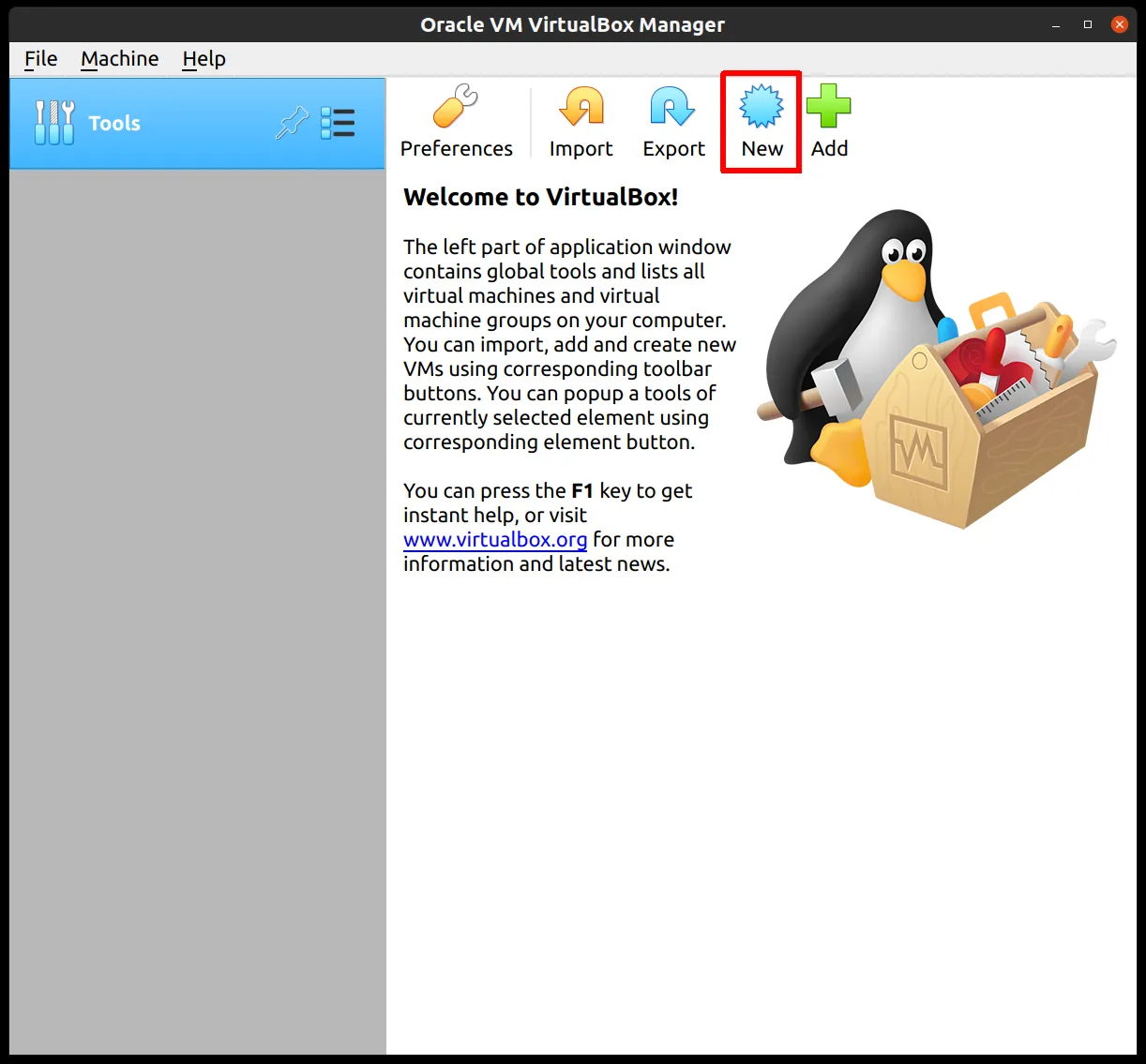Image resolution: width=1146 pixels, height=1064 pixels.
Task: Click the Oracle VM VirtualBox Manager title bar
Action: 572,25
